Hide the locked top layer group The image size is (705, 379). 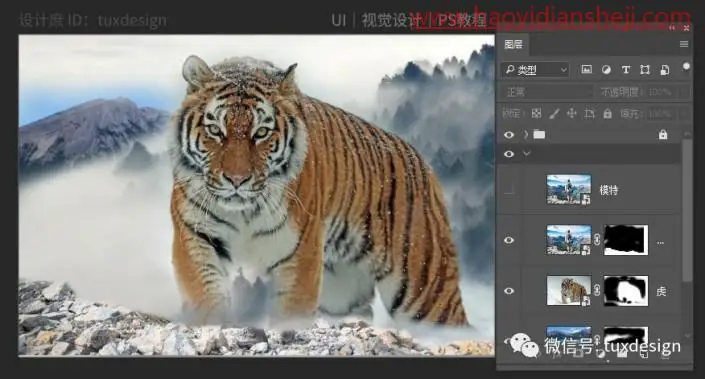click(x=509, y=134)
